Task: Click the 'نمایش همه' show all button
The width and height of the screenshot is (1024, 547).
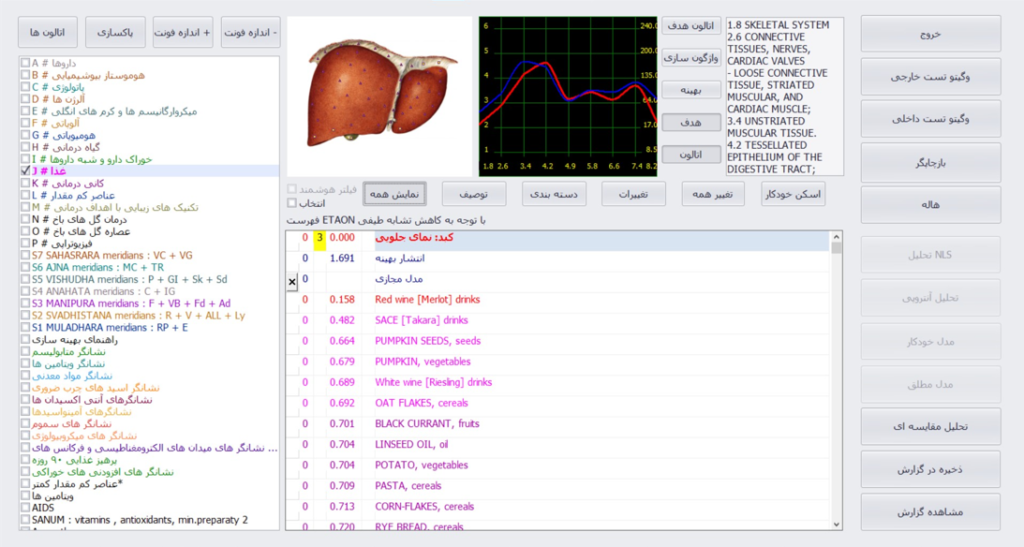Action: [x=395, y=194]
